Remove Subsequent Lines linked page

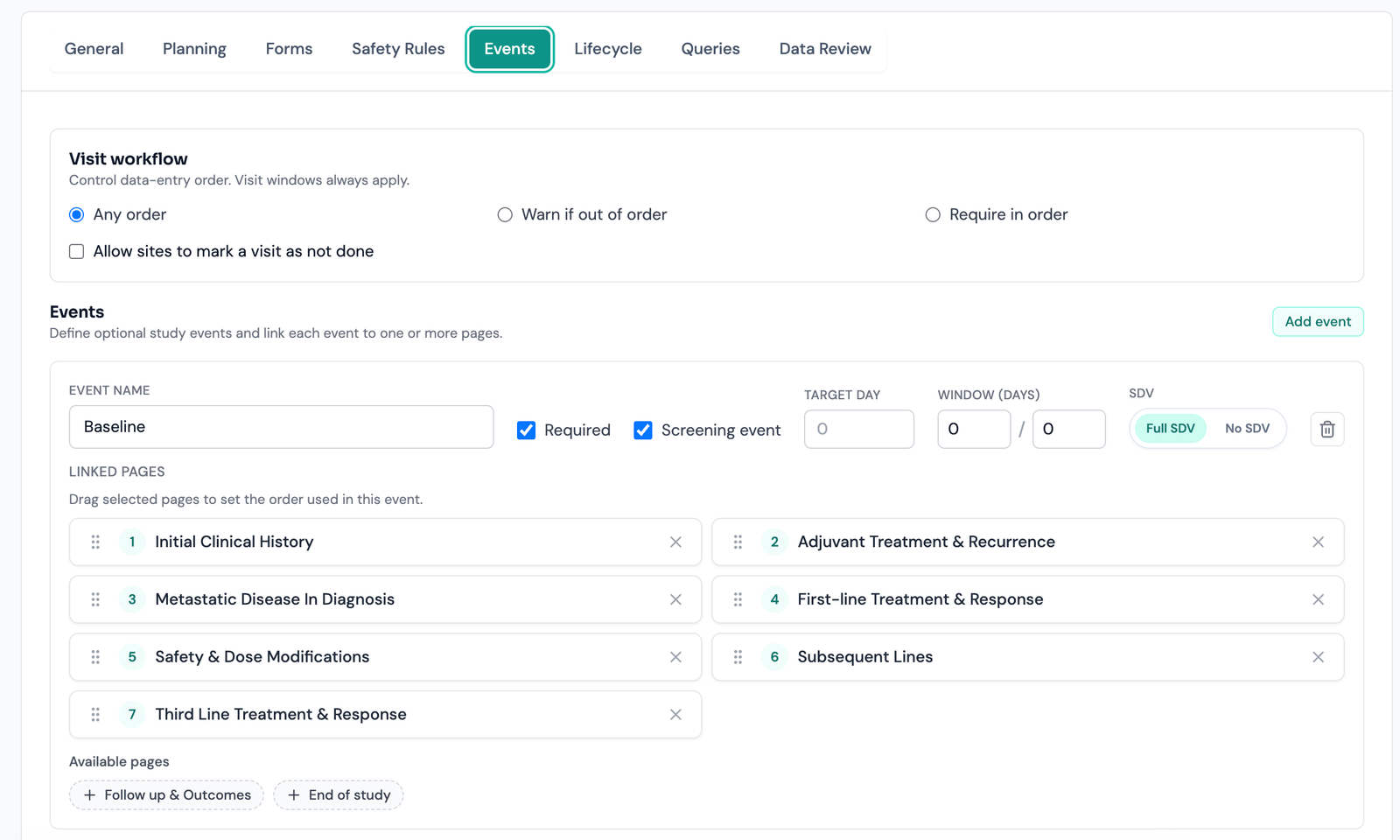1318,657
